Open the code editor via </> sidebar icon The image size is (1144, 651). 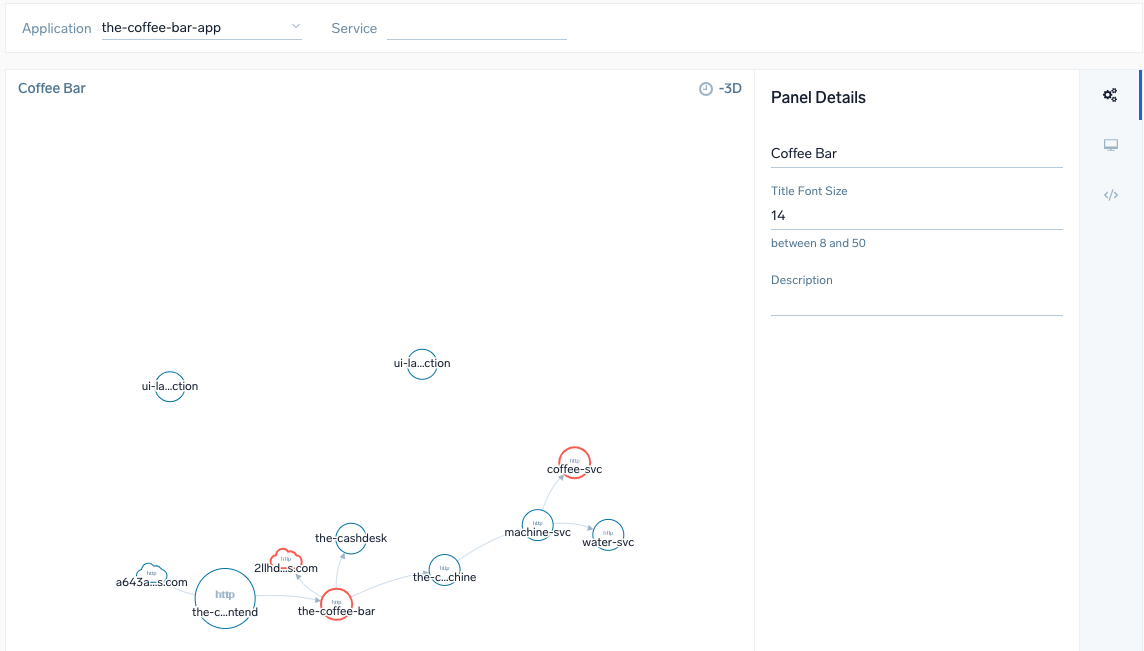click(1110, 194)
